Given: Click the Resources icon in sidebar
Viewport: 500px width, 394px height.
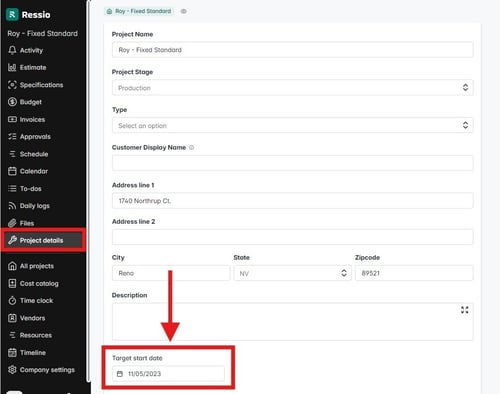Looking at the screenshot, I should click(12, 335).
